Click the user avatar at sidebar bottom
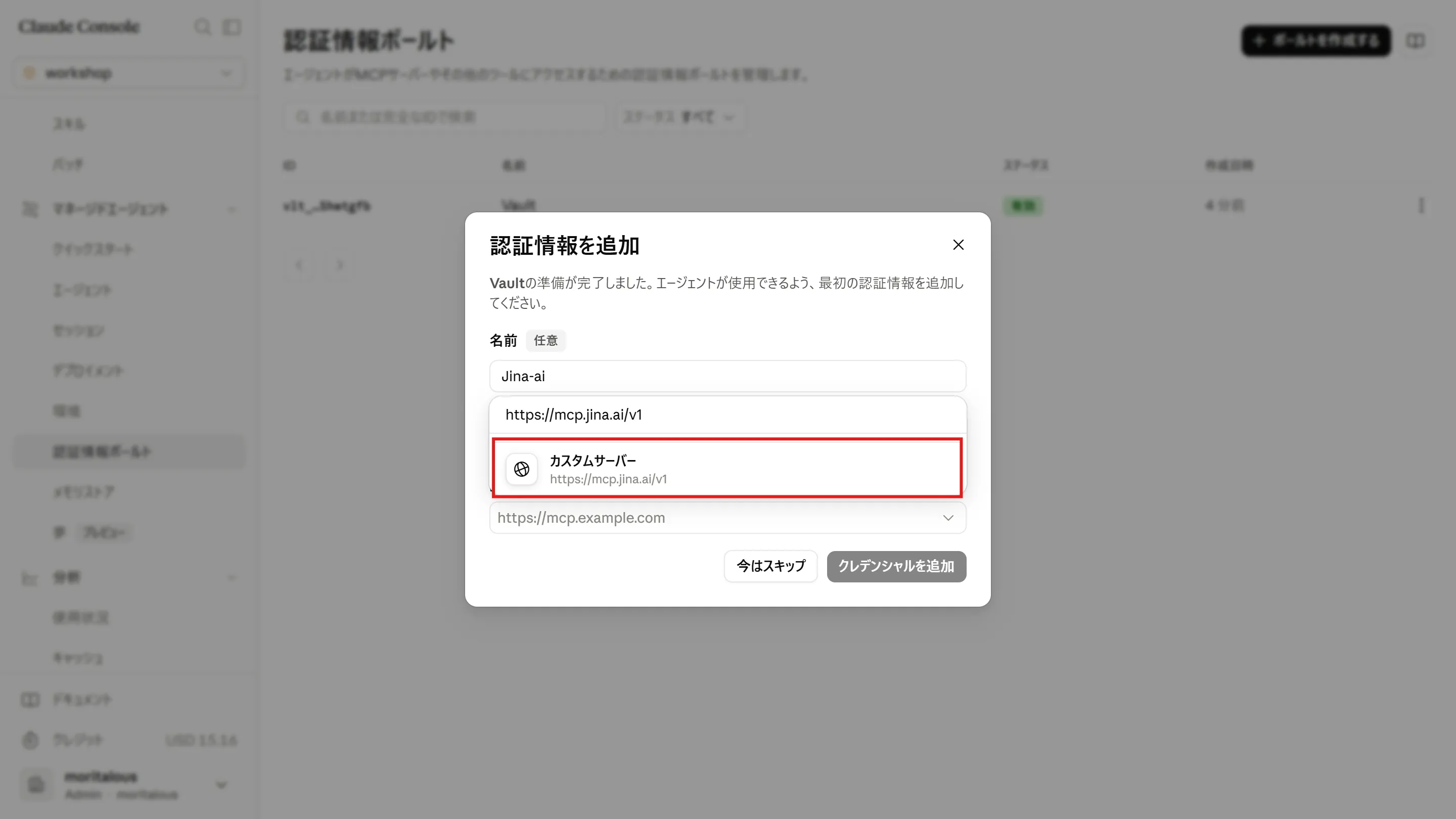 click(x=36, y=785)
